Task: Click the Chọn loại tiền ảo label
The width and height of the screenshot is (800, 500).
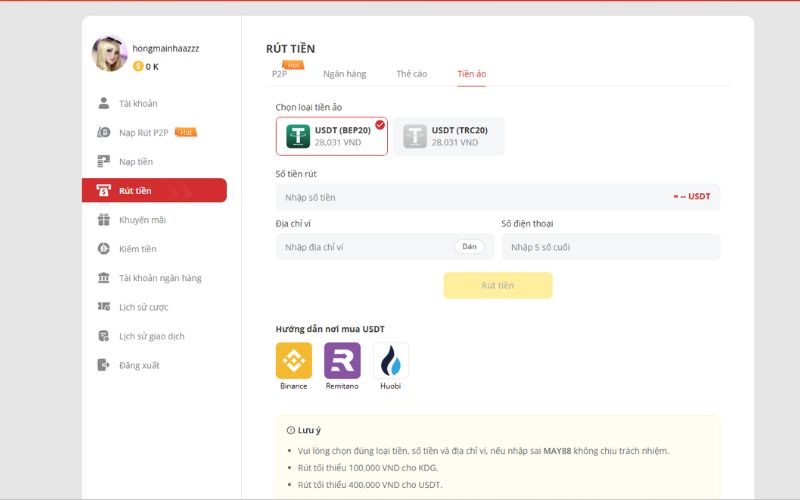Action: [309, 107]
